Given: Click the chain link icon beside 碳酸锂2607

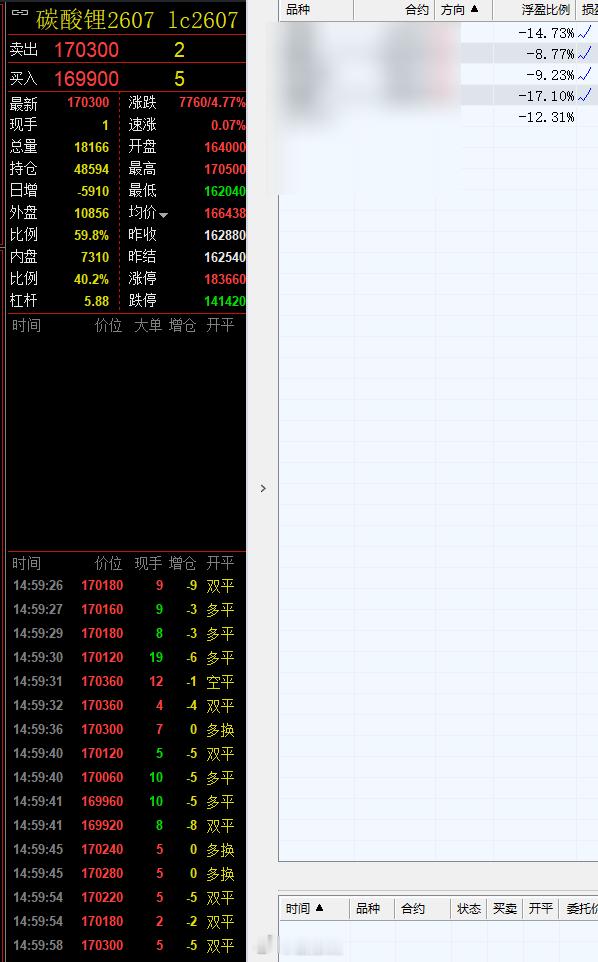Looking at the screenshot, I should 20,12.
